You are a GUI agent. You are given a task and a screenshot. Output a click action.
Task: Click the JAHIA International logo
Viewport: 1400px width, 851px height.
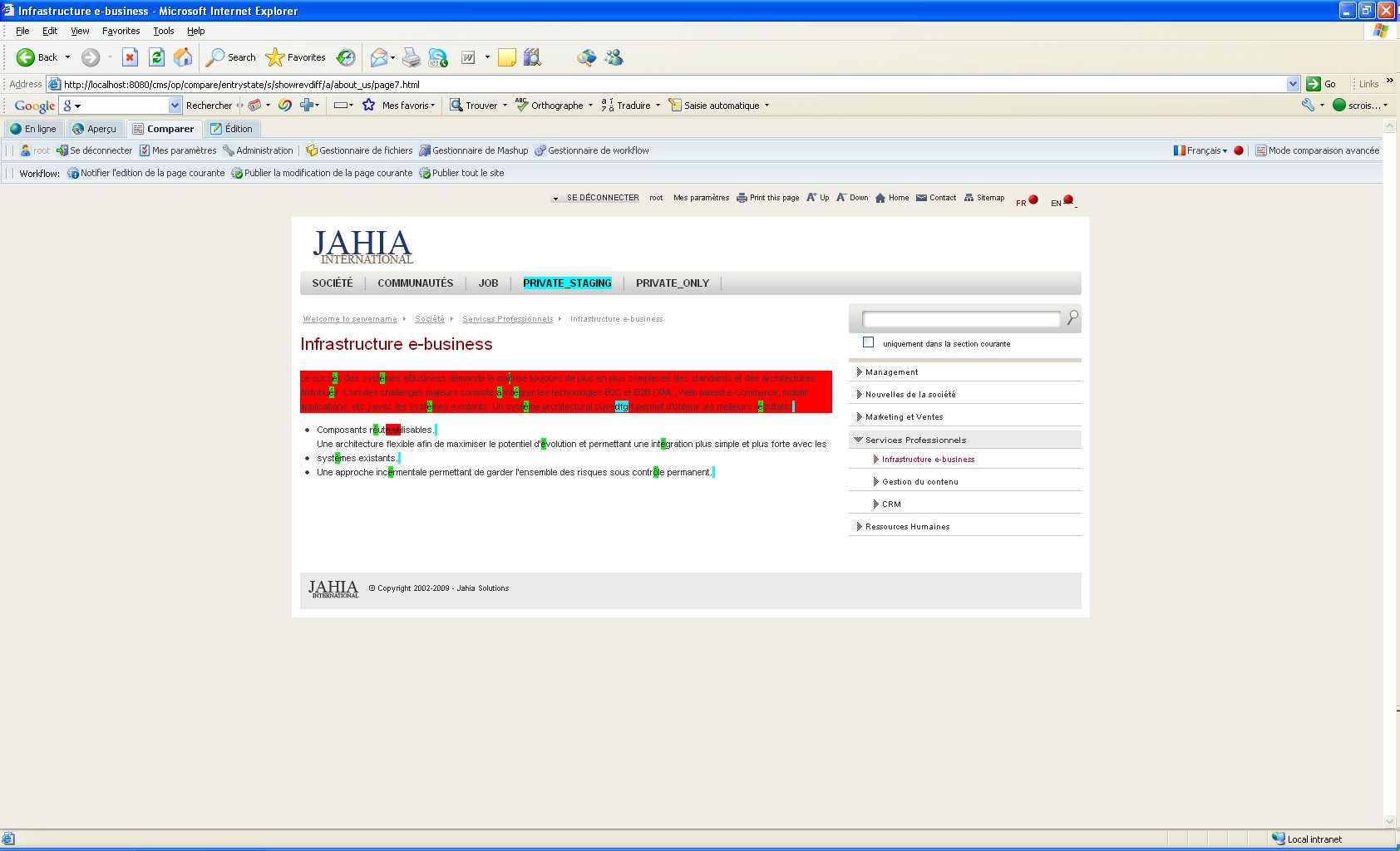362,247
